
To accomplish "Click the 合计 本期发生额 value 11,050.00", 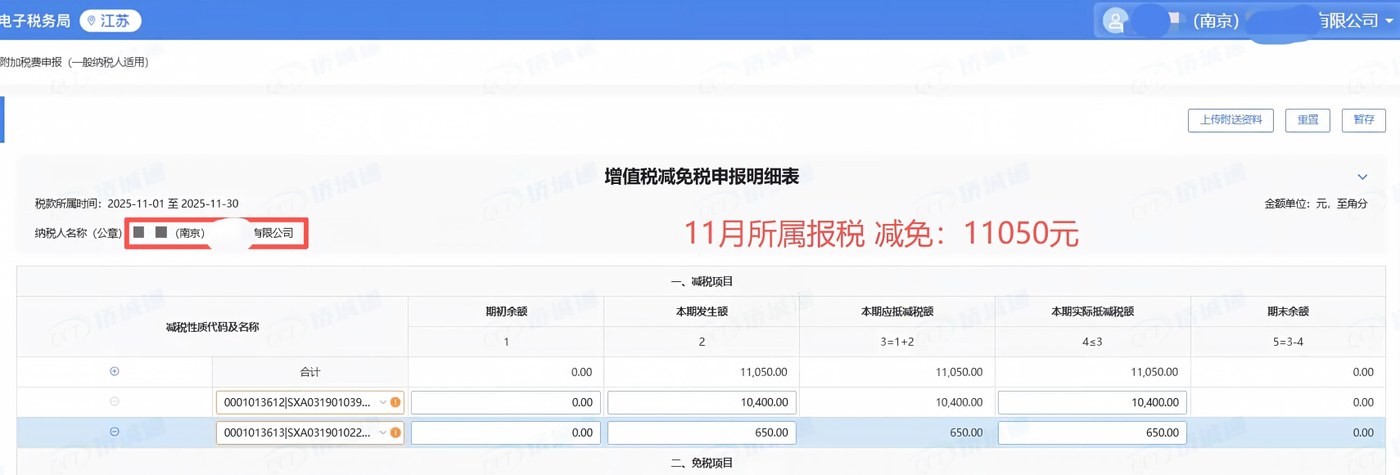I will pos(764,372).
